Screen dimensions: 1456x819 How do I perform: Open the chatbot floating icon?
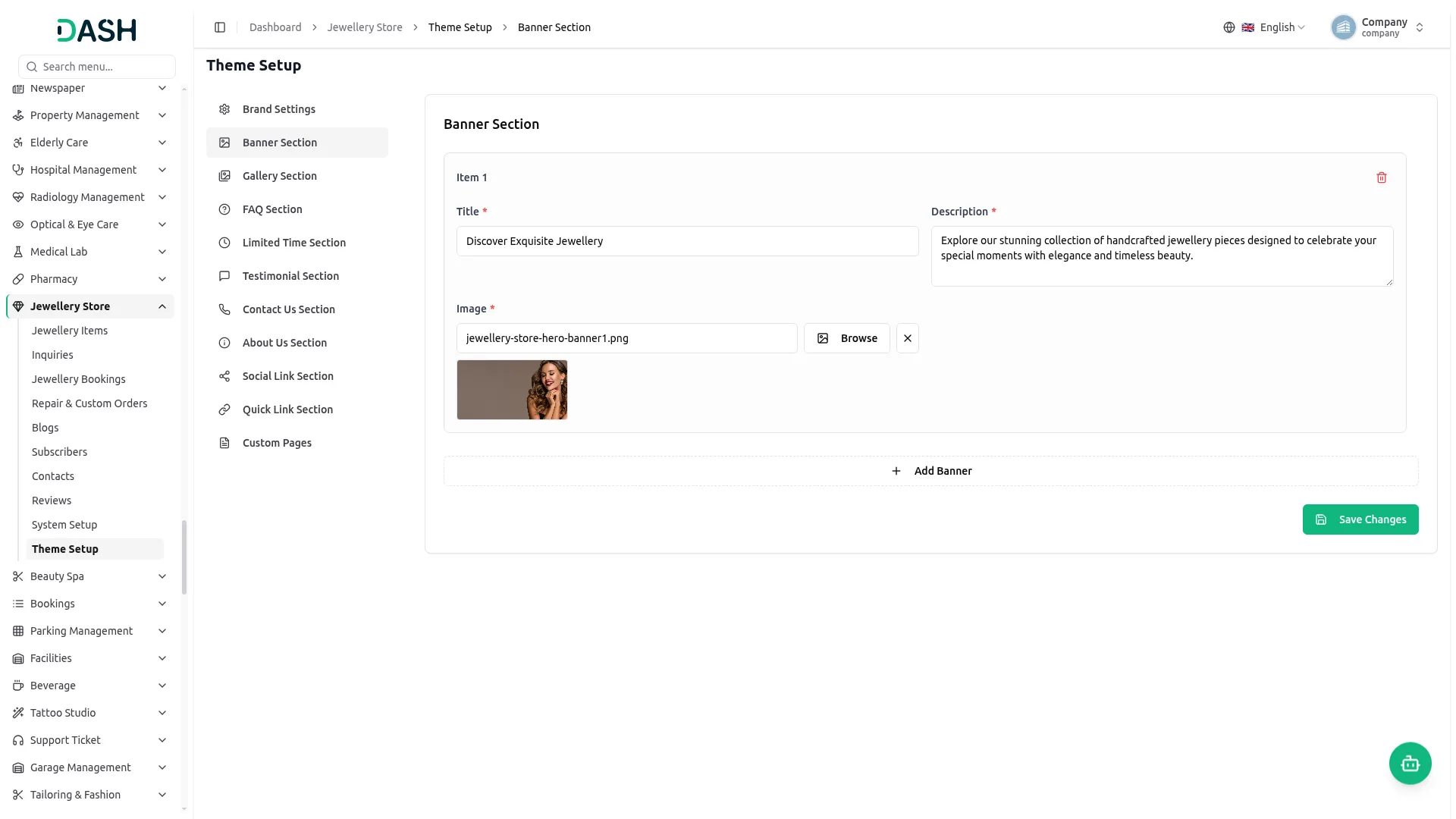click(1410, 763)
